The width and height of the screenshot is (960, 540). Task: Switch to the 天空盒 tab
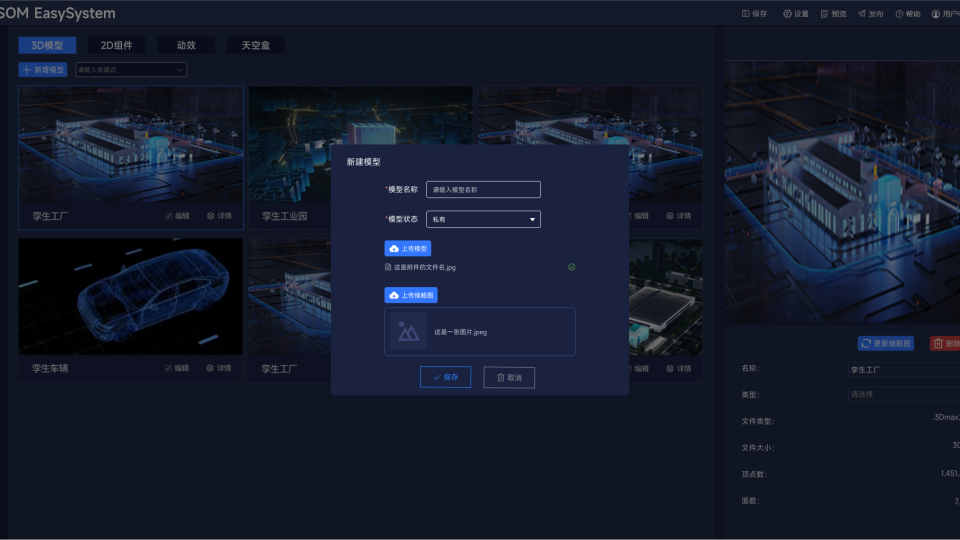(x=255, y=45)
